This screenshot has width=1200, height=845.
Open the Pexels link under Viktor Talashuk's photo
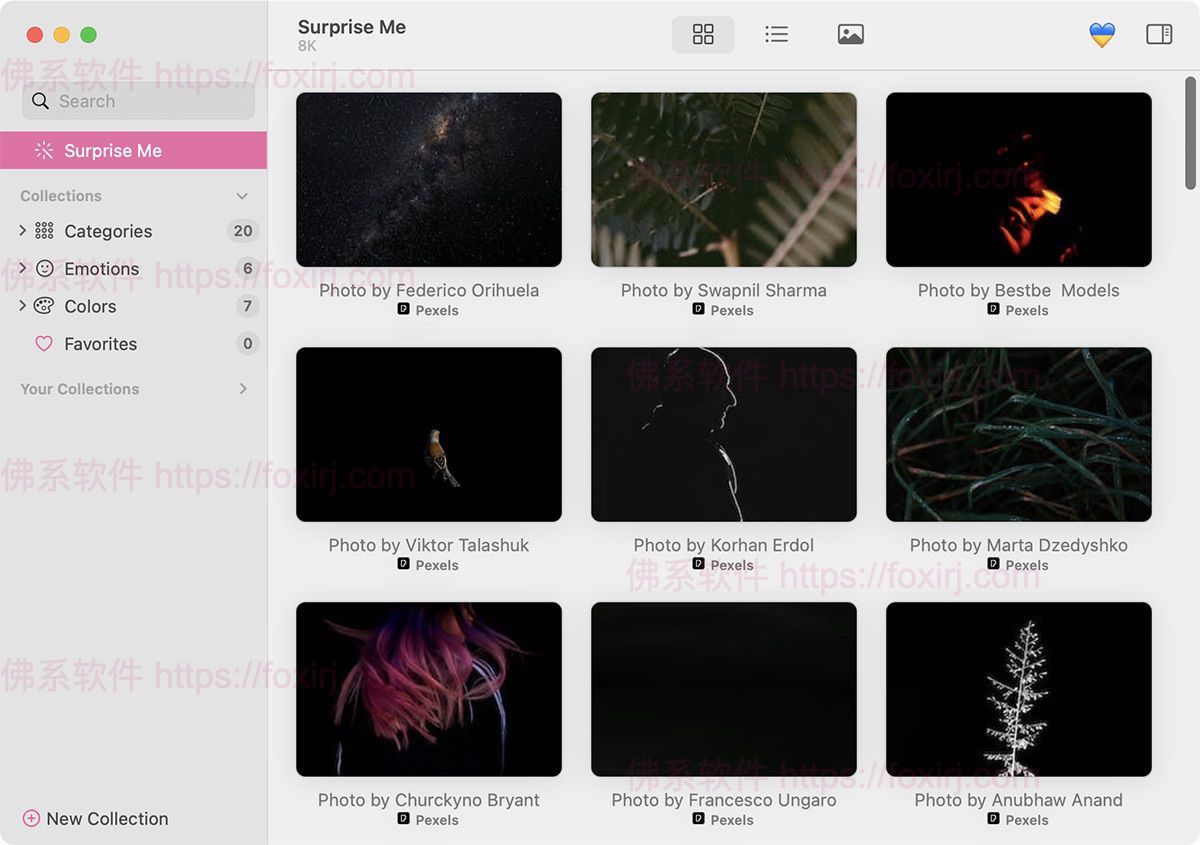coord(428,565)
